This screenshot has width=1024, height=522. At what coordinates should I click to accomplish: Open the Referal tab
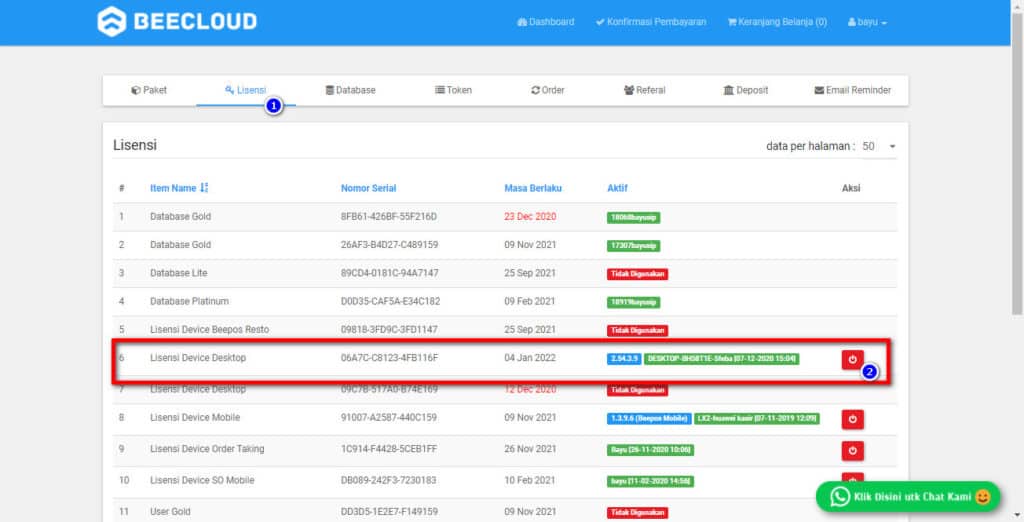(645, 90)
